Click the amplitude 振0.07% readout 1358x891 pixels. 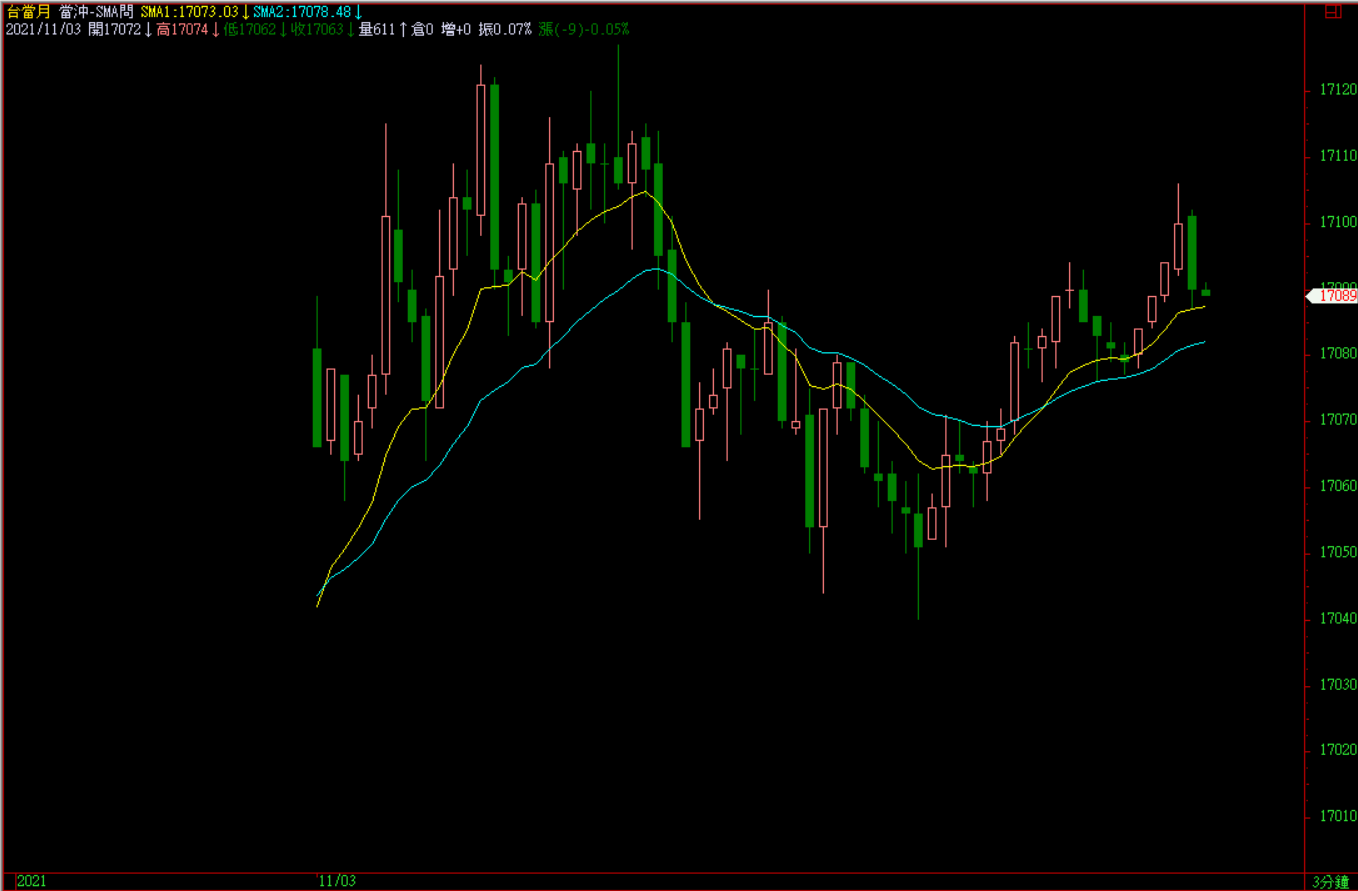(505, 29)
